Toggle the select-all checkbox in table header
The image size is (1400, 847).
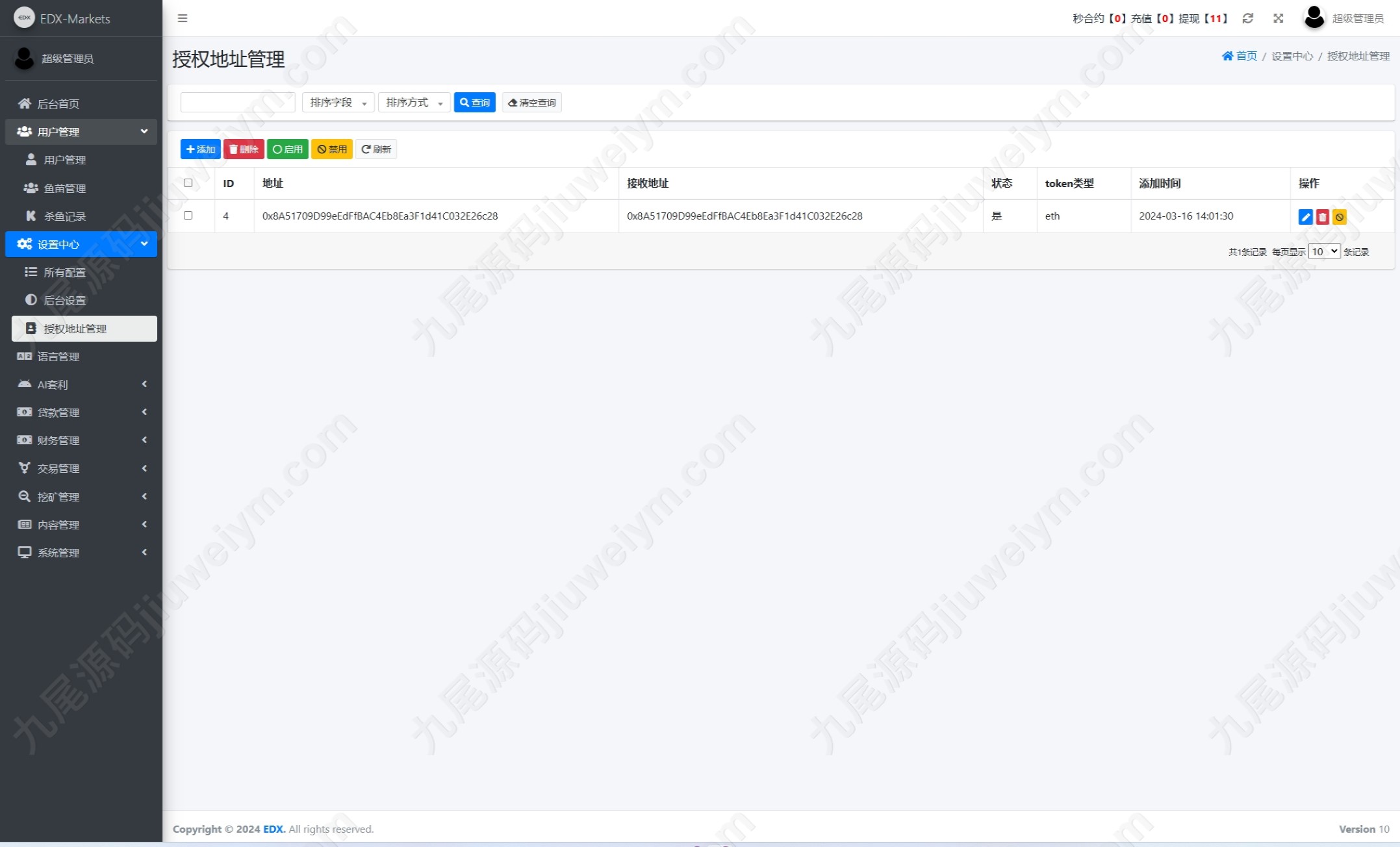[188, 183]
